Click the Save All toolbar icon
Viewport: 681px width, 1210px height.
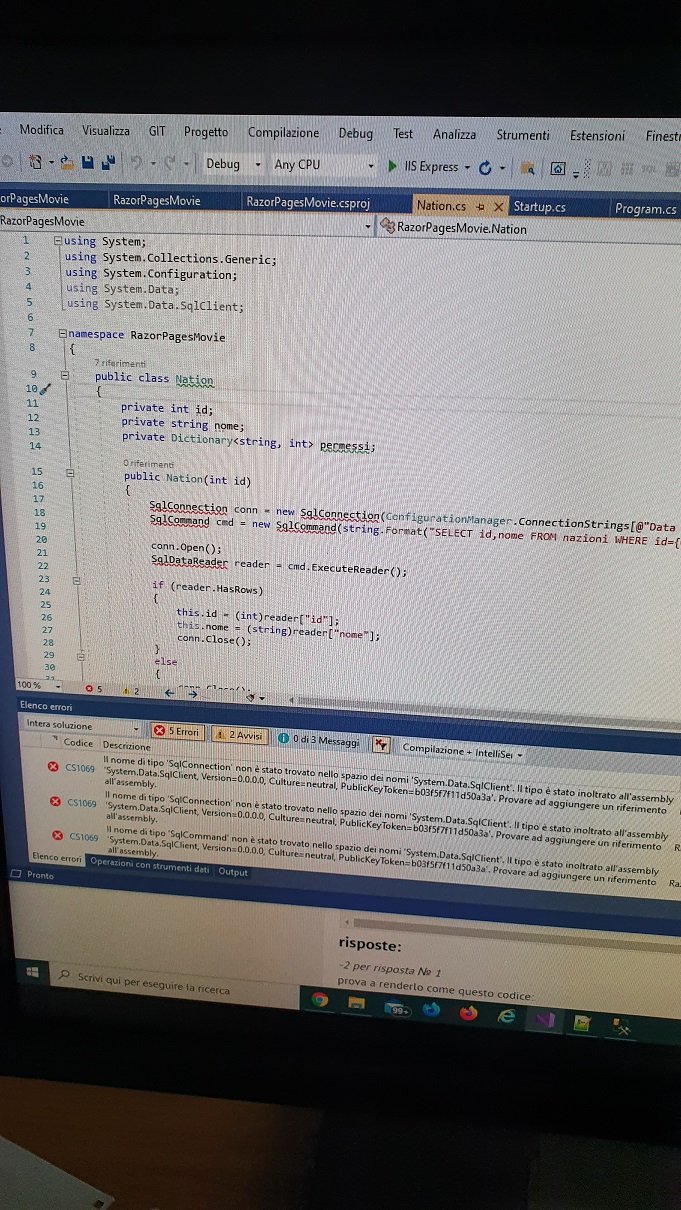pyautogui.click(x=108, y=162)
